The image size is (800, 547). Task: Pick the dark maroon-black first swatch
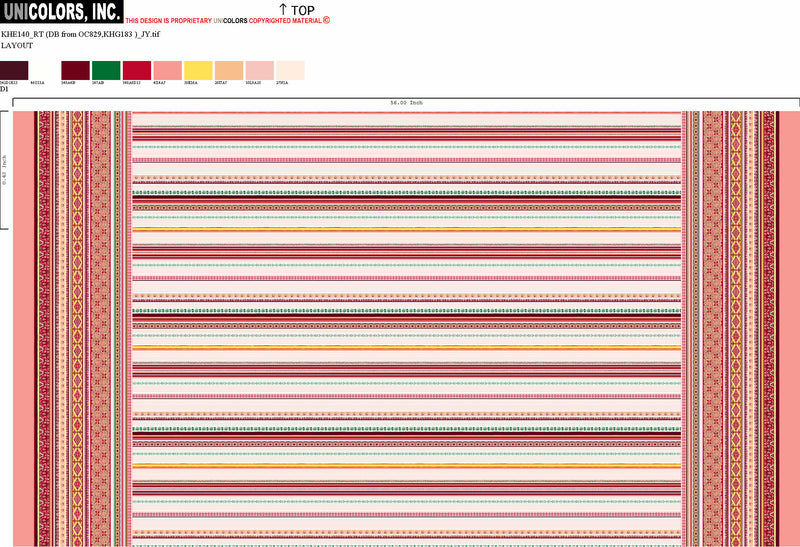point(14,70)
